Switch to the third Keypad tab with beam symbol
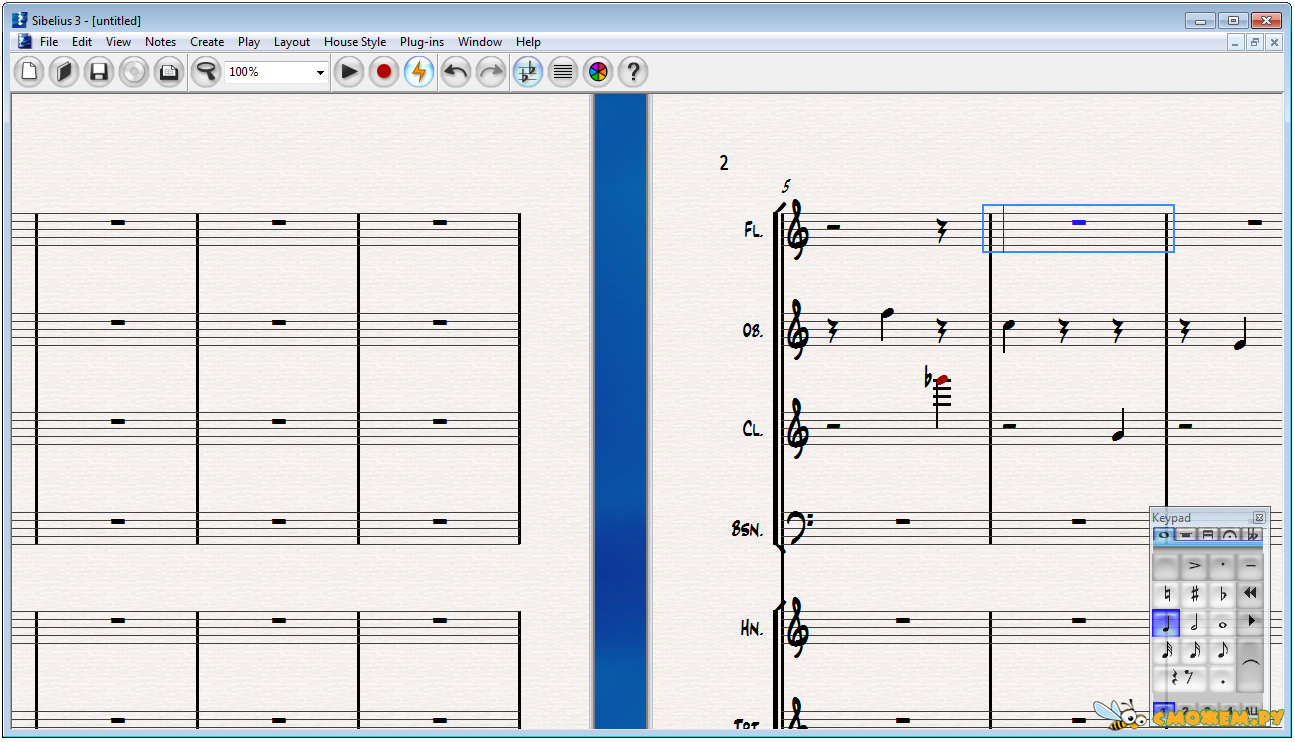 click(x=1208, y=535)
